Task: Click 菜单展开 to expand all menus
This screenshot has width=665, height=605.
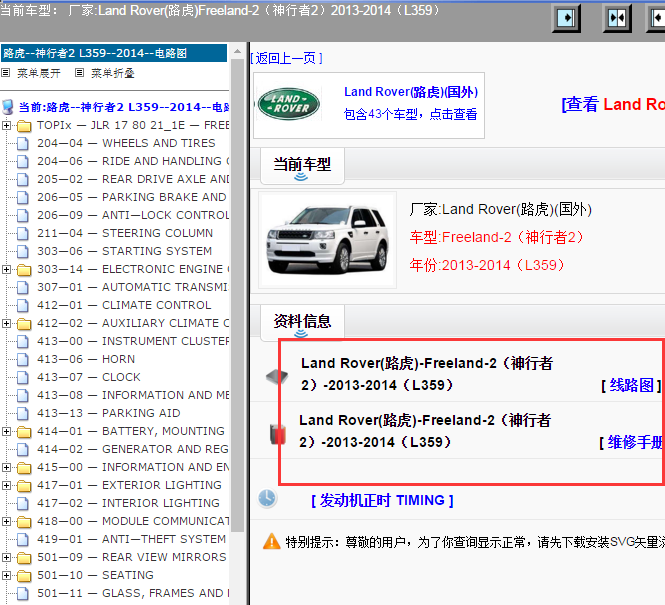Action: coord(39,73)
